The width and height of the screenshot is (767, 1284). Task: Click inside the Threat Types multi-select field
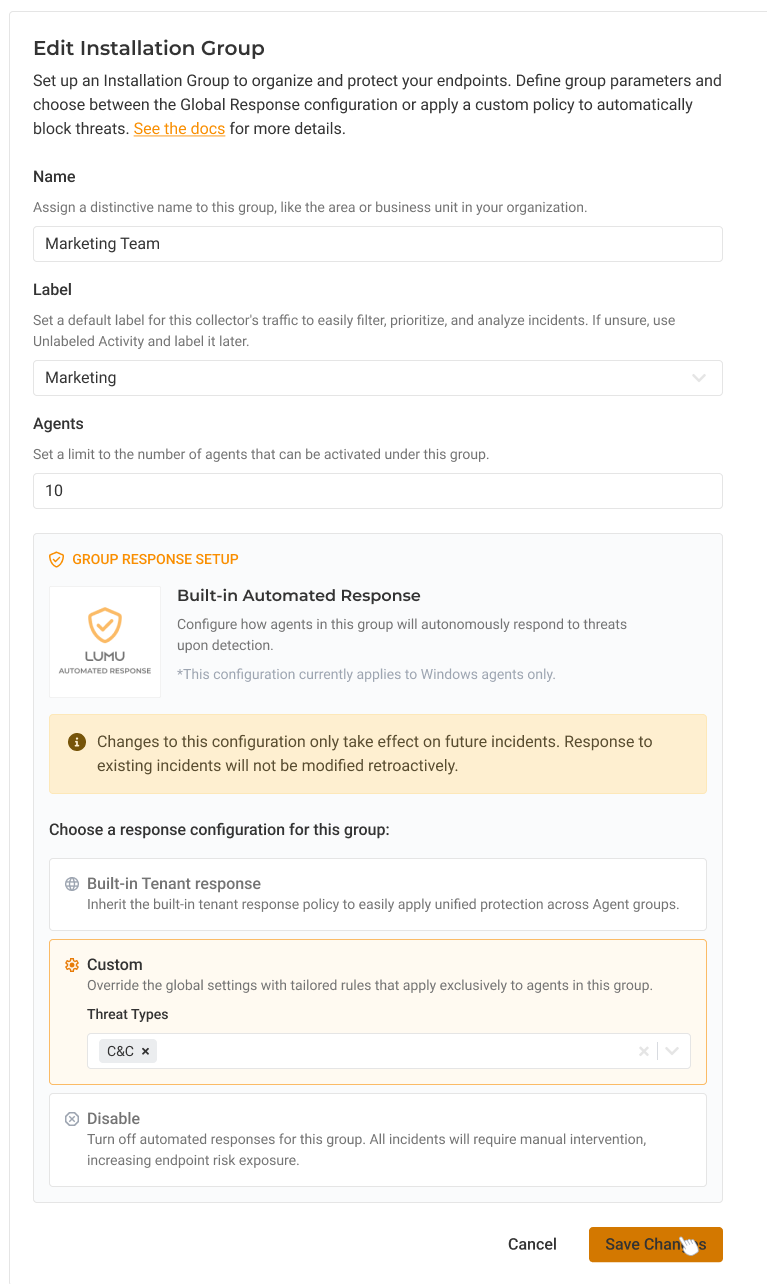click(x=390, y=1051)
